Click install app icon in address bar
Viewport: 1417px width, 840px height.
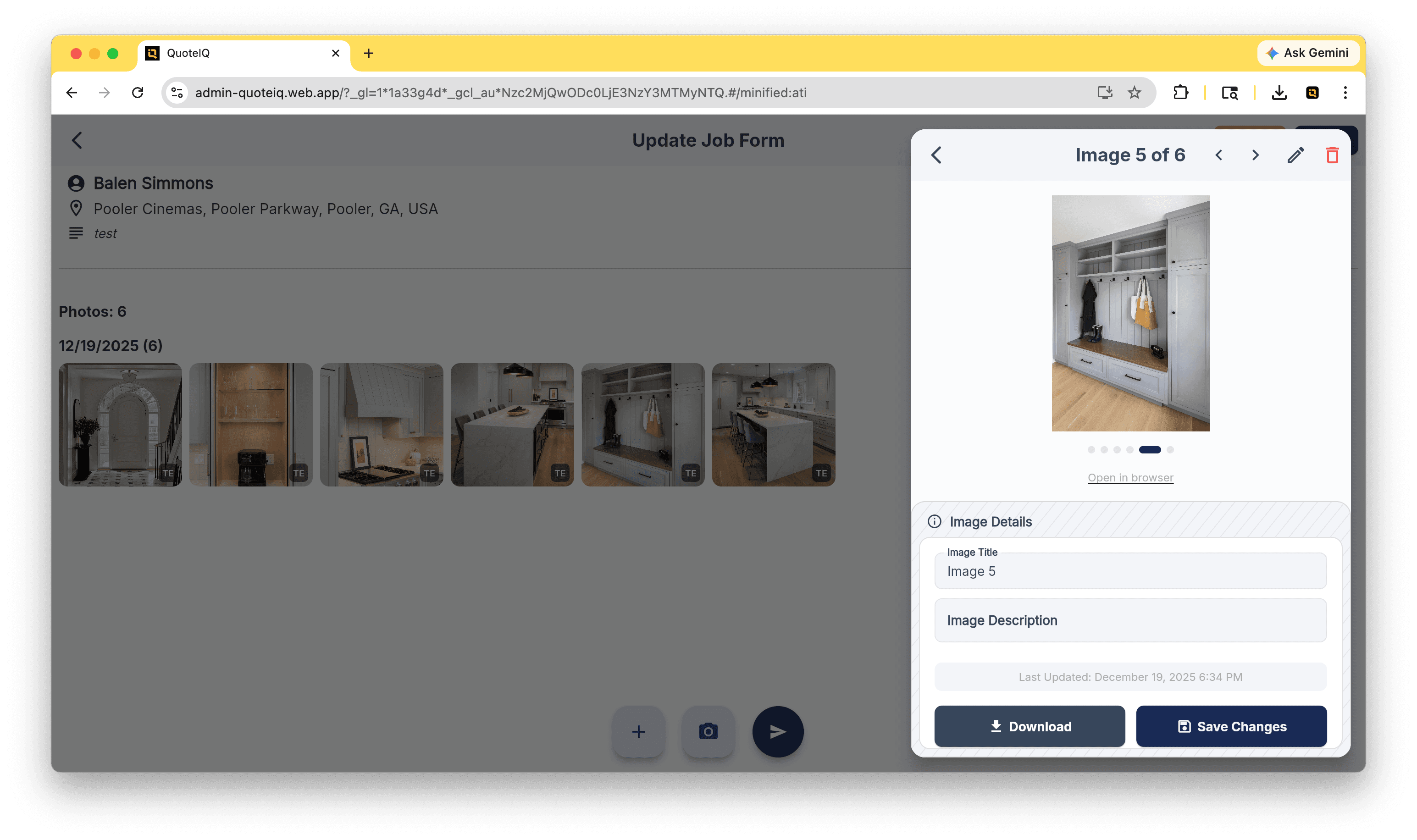point(1105,92)
